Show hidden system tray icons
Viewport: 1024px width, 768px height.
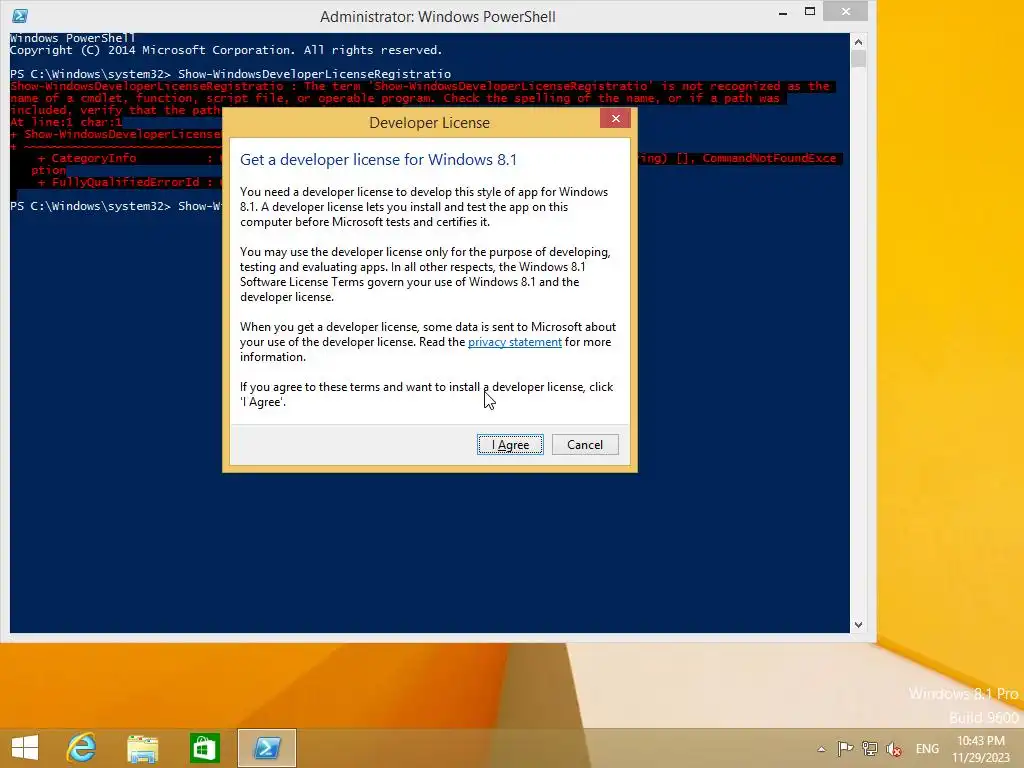click(821, 749)
